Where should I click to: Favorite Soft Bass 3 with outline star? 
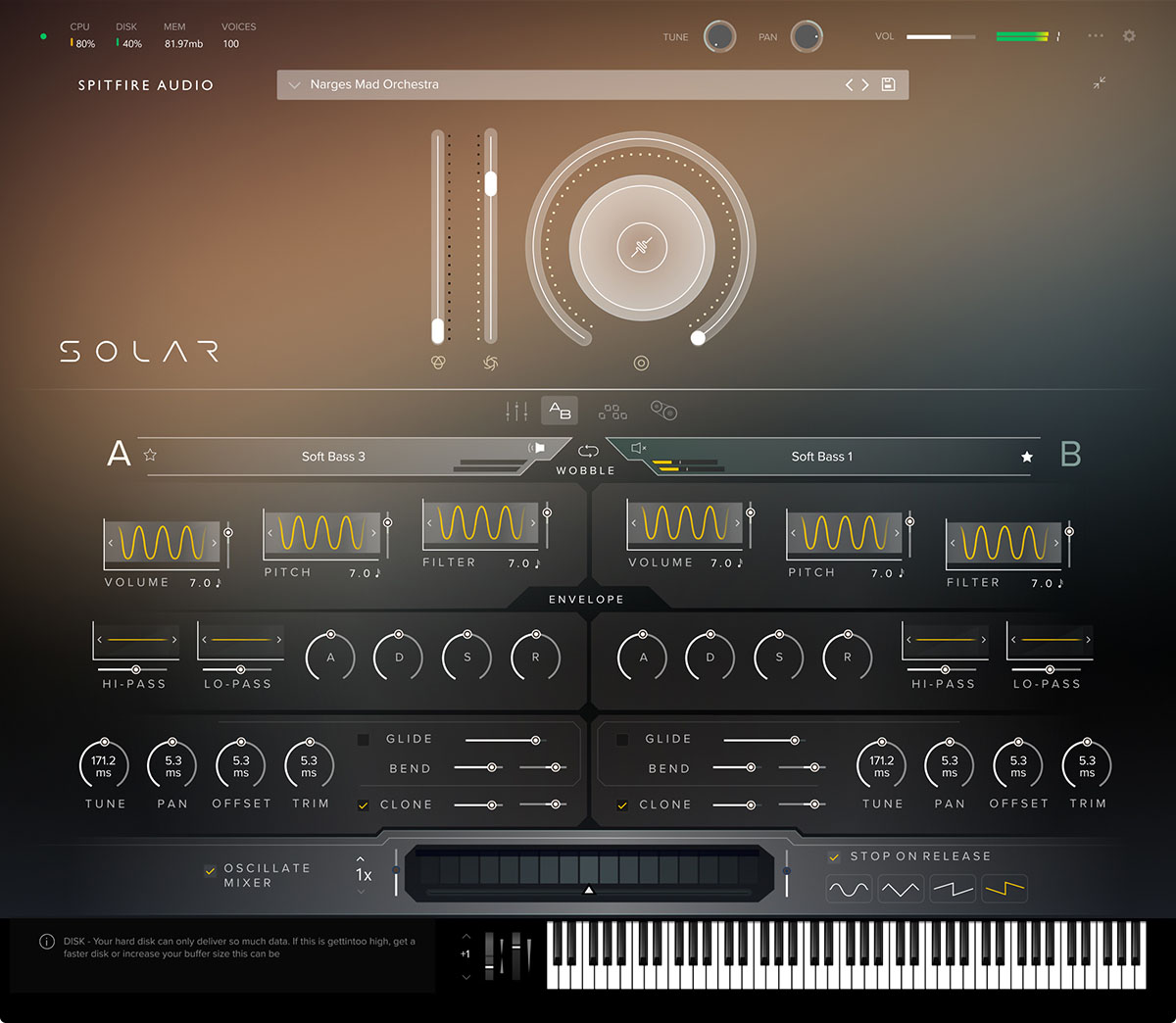click(150, 455)
